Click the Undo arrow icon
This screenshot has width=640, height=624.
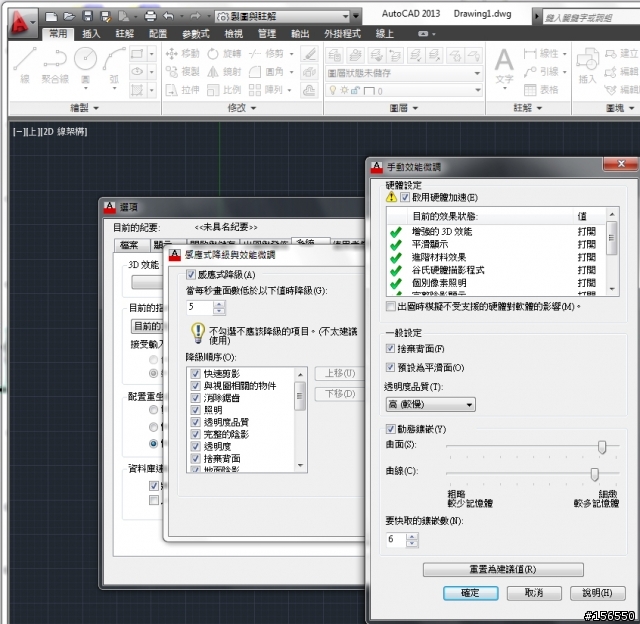click(168, 16)
